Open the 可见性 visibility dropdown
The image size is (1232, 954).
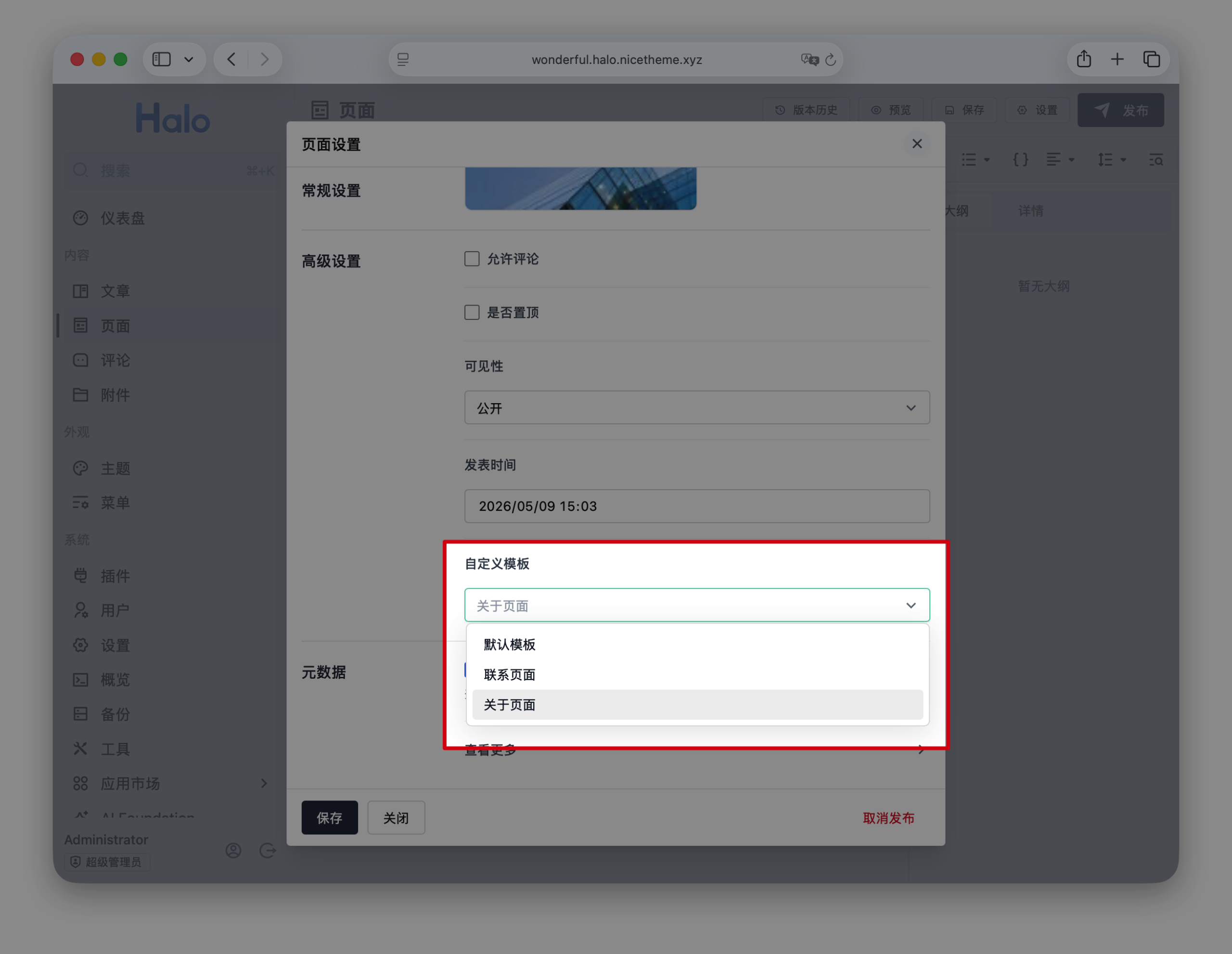click(697, 407)
